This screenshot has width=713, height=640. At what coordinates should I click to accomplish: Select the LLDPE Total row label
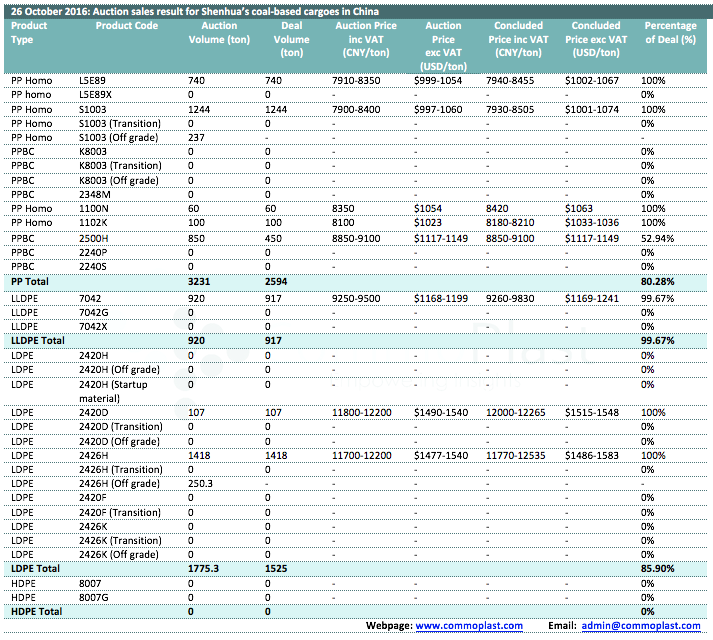[37, 340]
